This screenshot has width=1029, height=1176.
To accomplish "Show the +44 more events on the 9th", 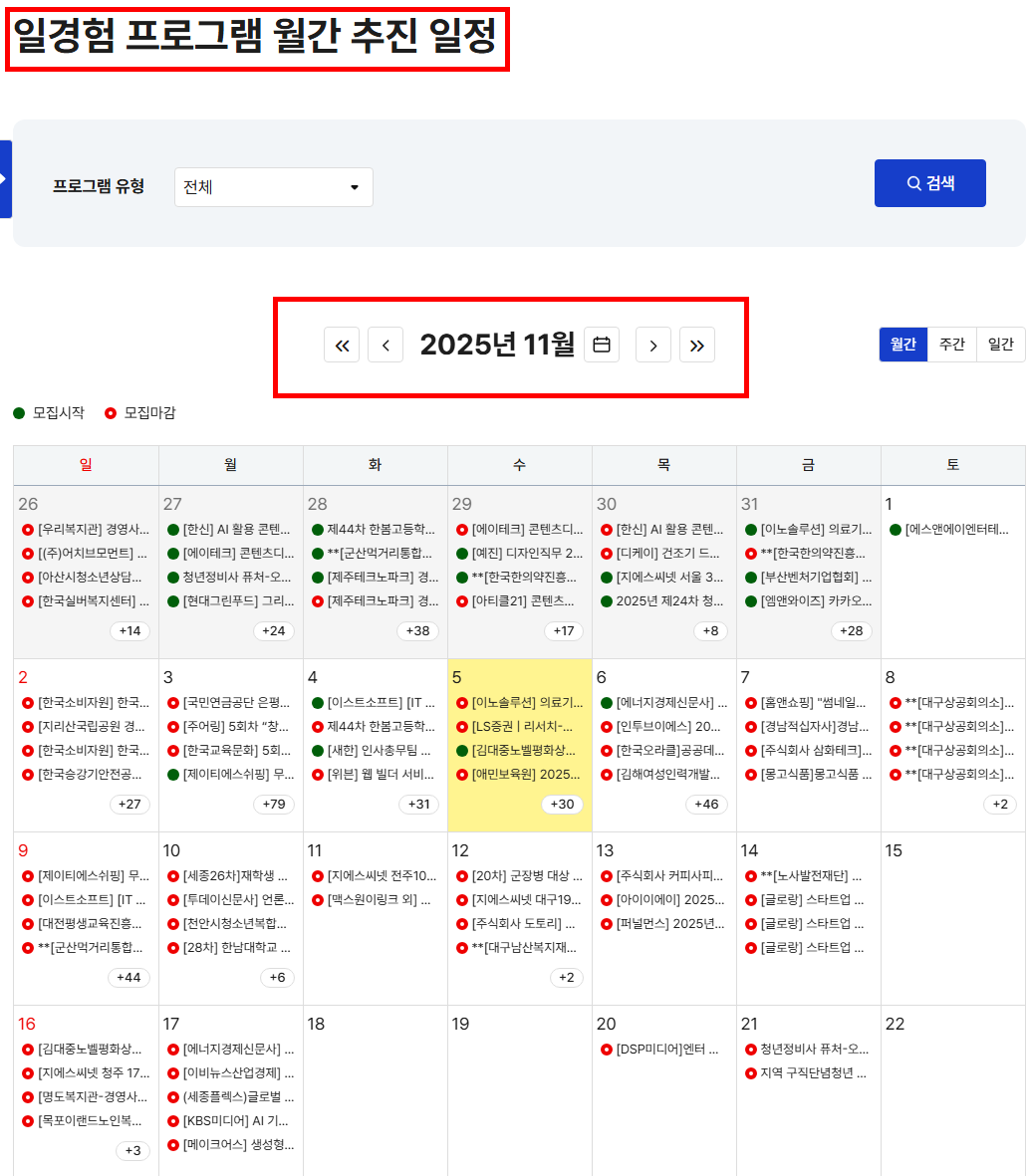I will click(x=129, y=977).
